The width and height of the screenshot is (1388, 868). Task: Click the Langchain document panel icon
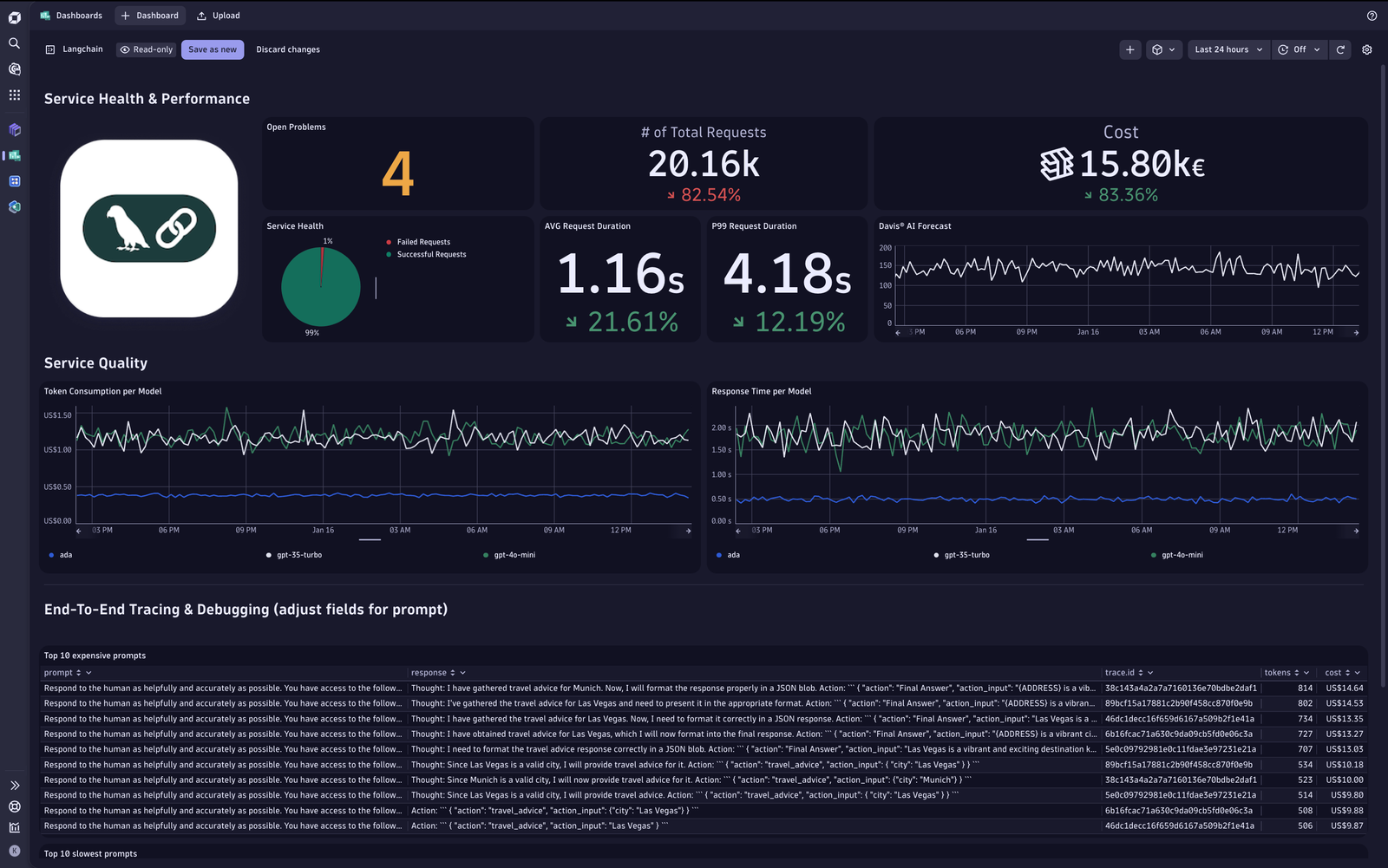50,49
